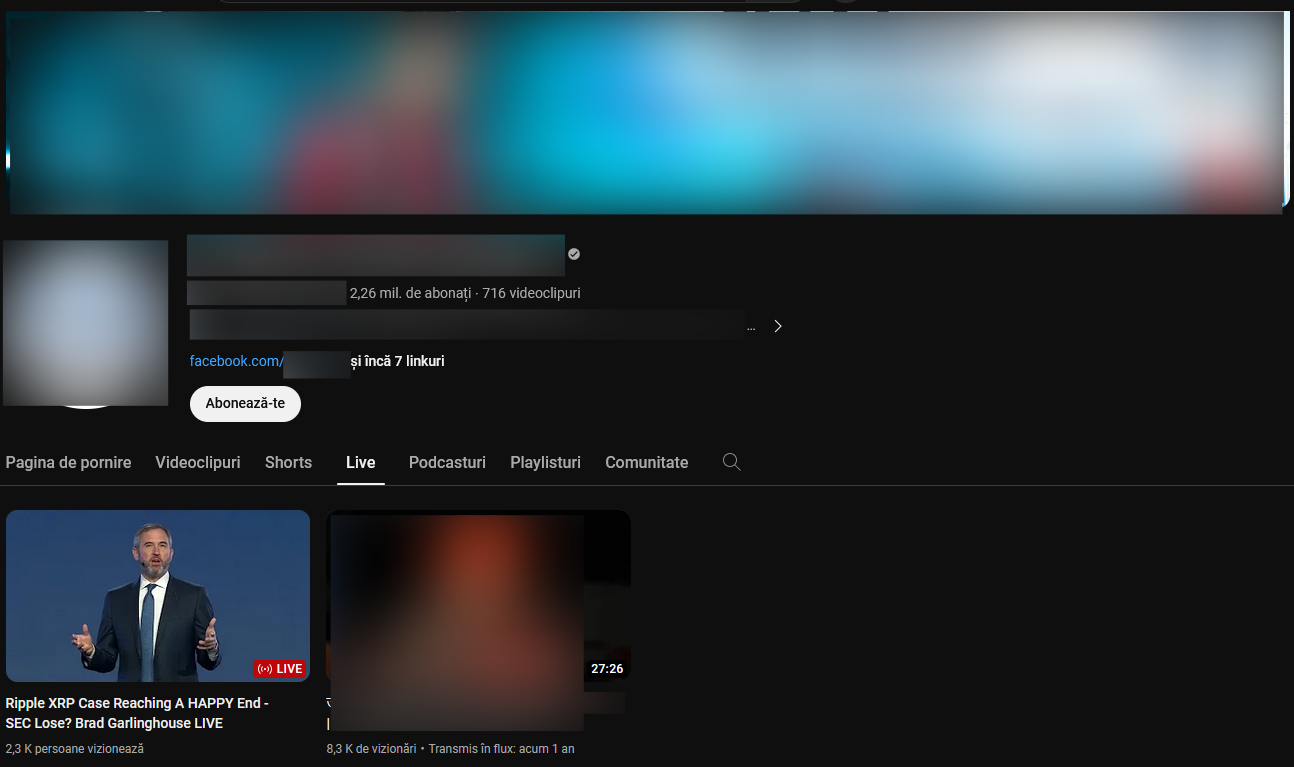Select the Live tab

360,462
